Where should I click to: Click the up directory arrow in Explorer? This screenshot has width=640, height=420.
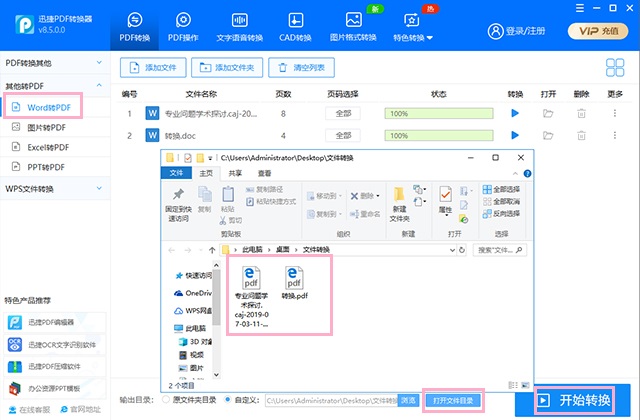point(212,250)
